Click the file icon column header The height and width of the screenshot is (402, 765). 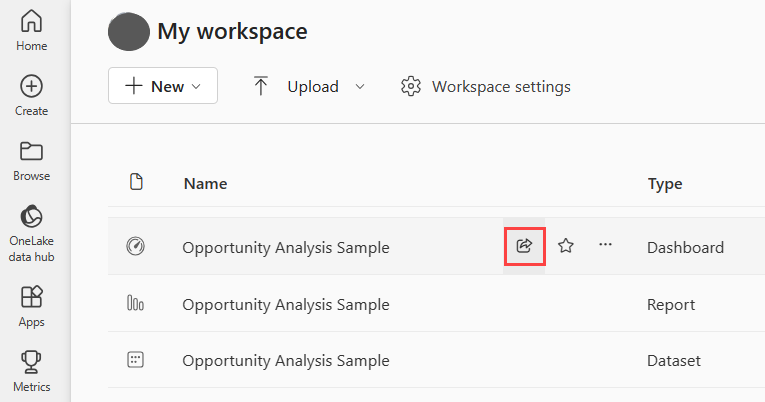[x=137, y=181]
